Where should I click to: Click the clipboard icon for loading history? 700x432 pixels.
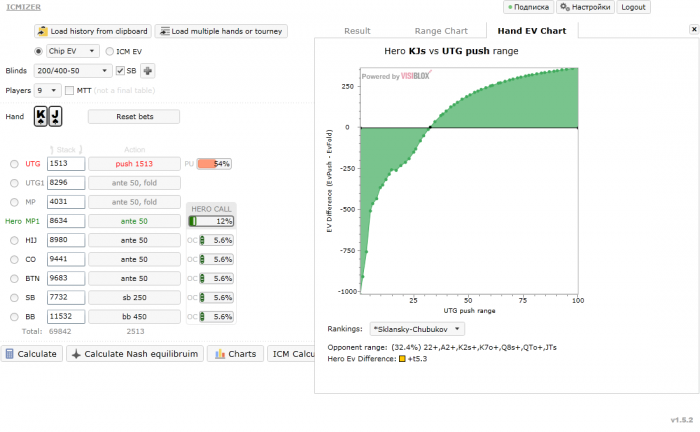pyautogui.click(x=42, y=31)
